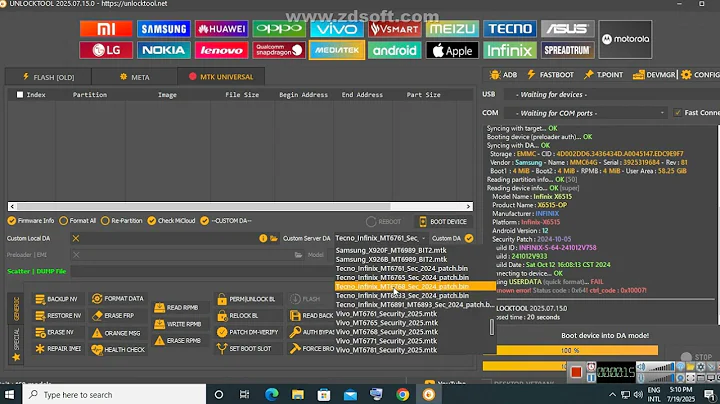Select the Infinix brand logo
Image resolution: width=720 pixels, height=404 pixels.
point(510,50)
